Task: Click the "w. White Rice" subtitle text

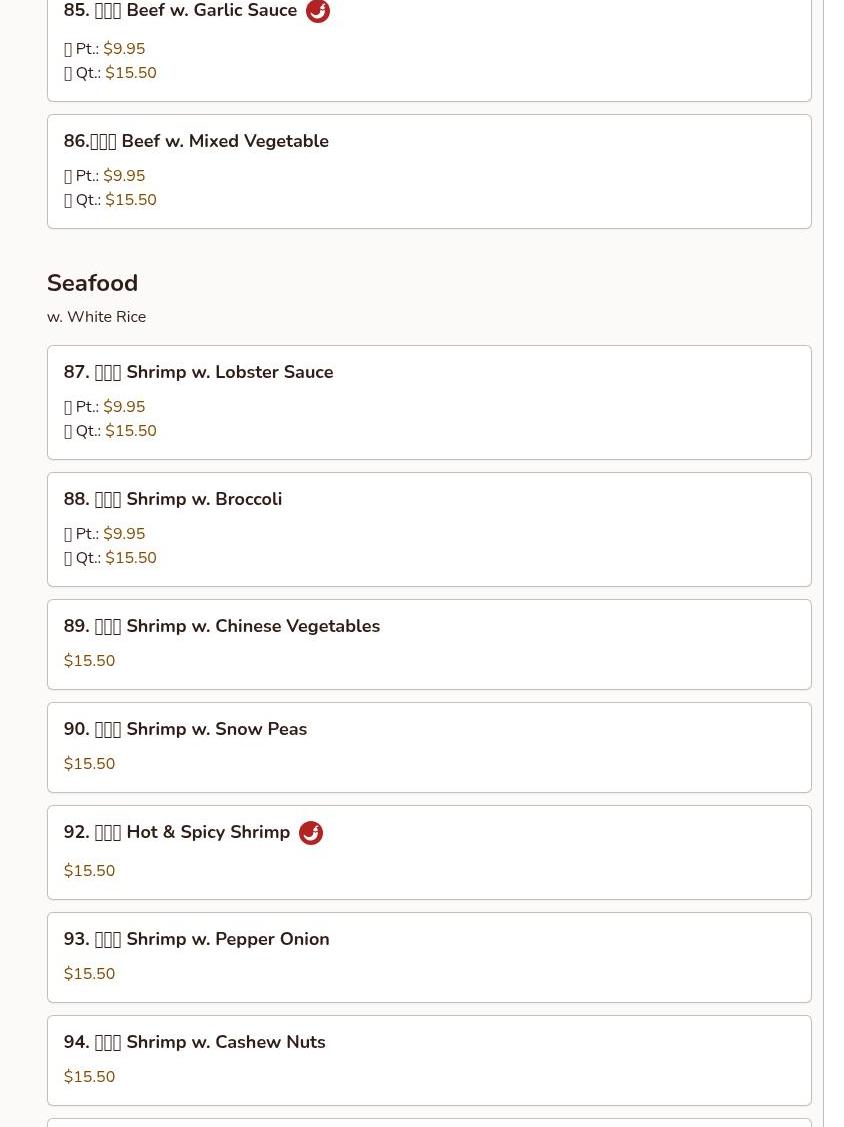Action: point(96,317)
